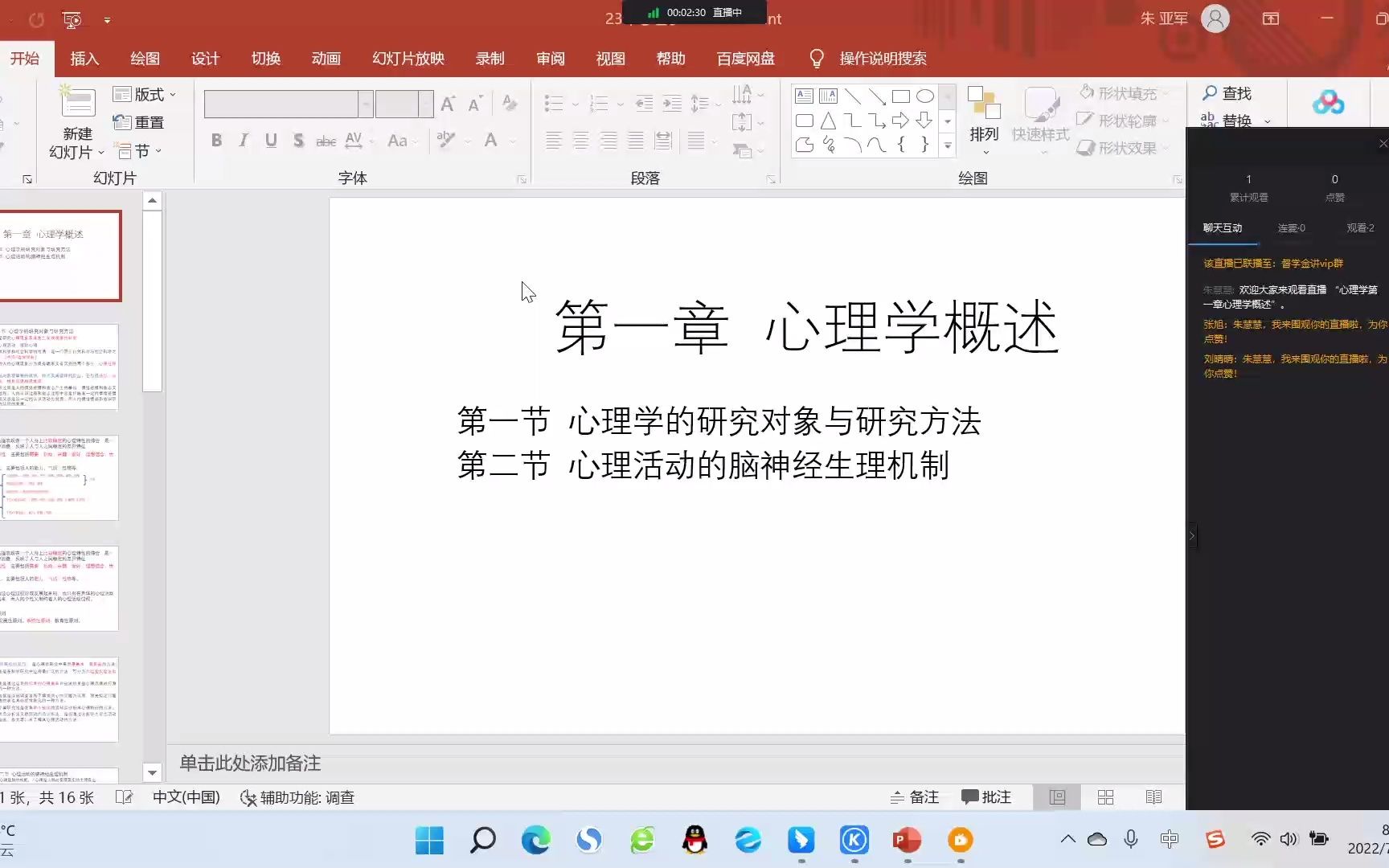Toggle align text right

[608, 141]
